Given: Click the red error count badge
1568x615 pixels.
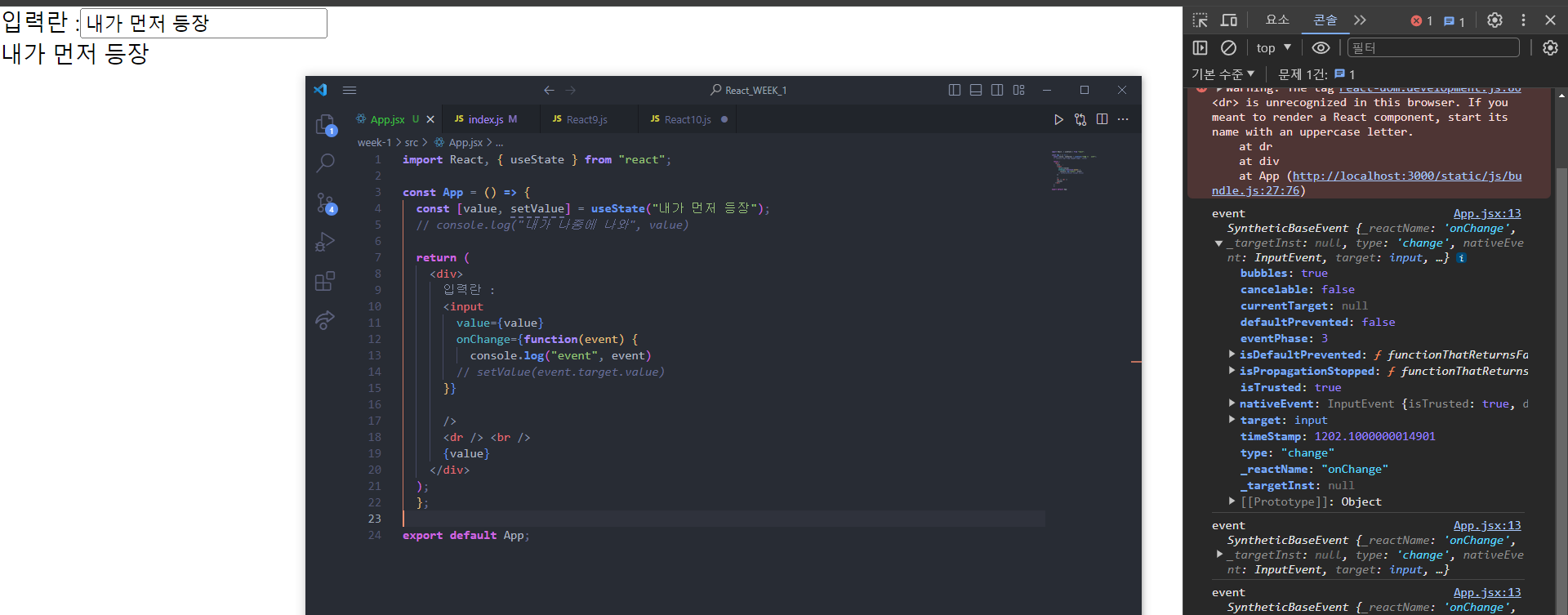Looking at the screenshot, I should click(x=1422, y=21).
